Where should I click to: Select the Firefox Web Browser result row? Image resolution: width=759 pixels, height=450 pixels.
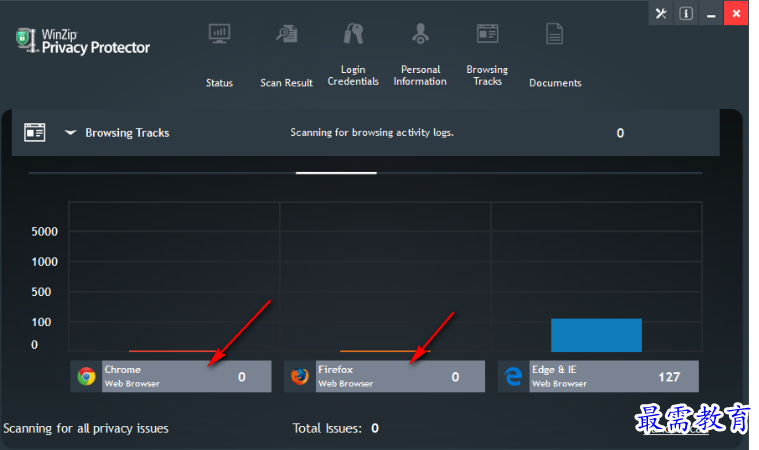pyautogui.click(x=385, y=377)
